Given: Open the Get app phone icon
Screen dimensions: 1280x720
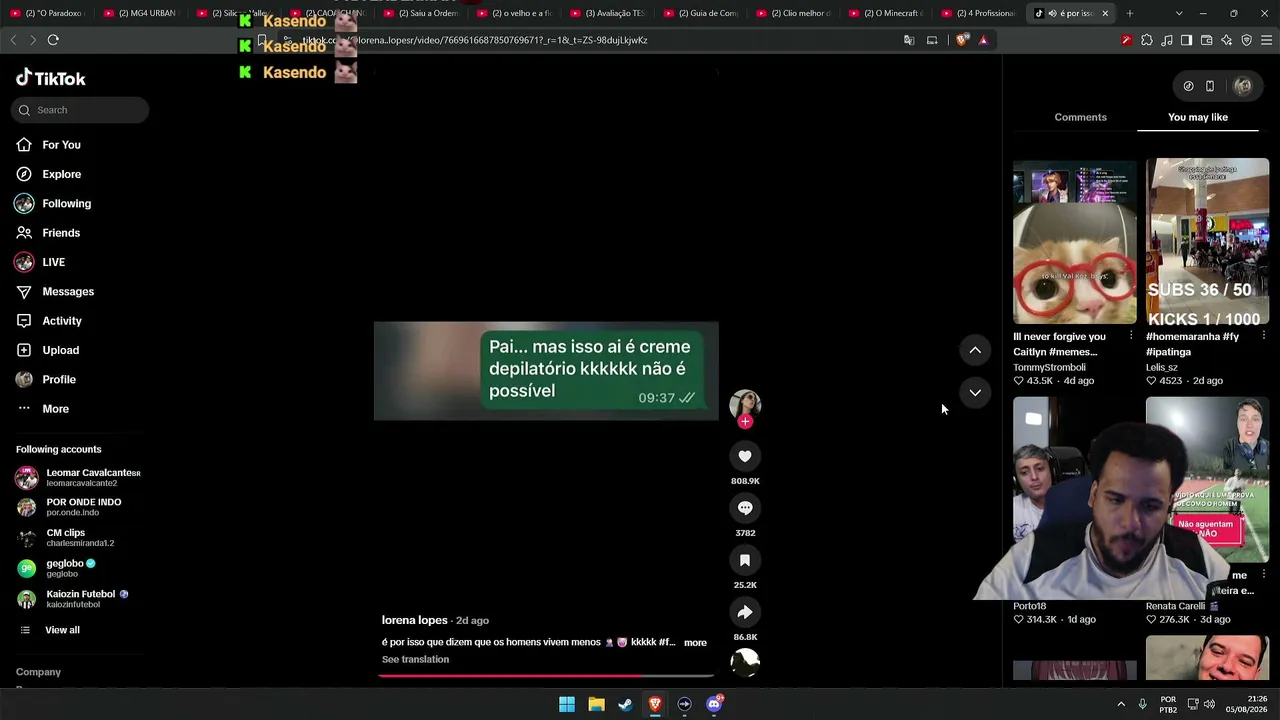Looking at the screenshot, I should (1210, 86).
